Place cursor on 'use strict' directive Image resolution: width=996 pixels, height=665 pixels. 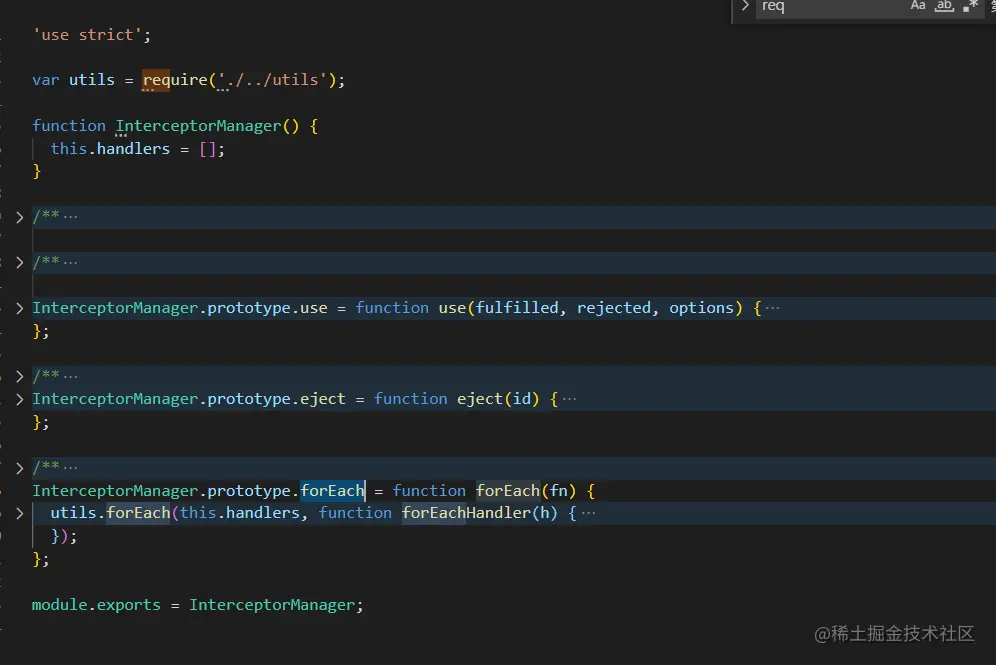coord(87,35)
